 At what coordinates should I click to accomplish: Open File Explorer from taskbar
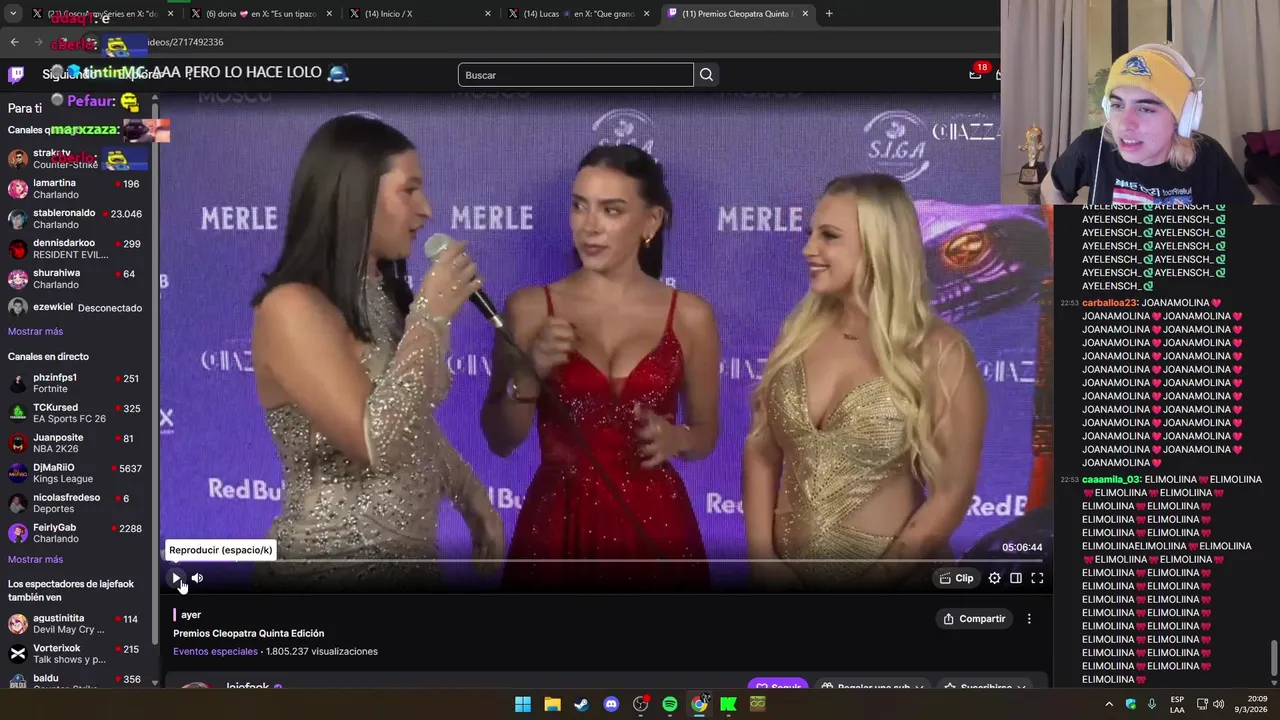[x=552, y=704]
